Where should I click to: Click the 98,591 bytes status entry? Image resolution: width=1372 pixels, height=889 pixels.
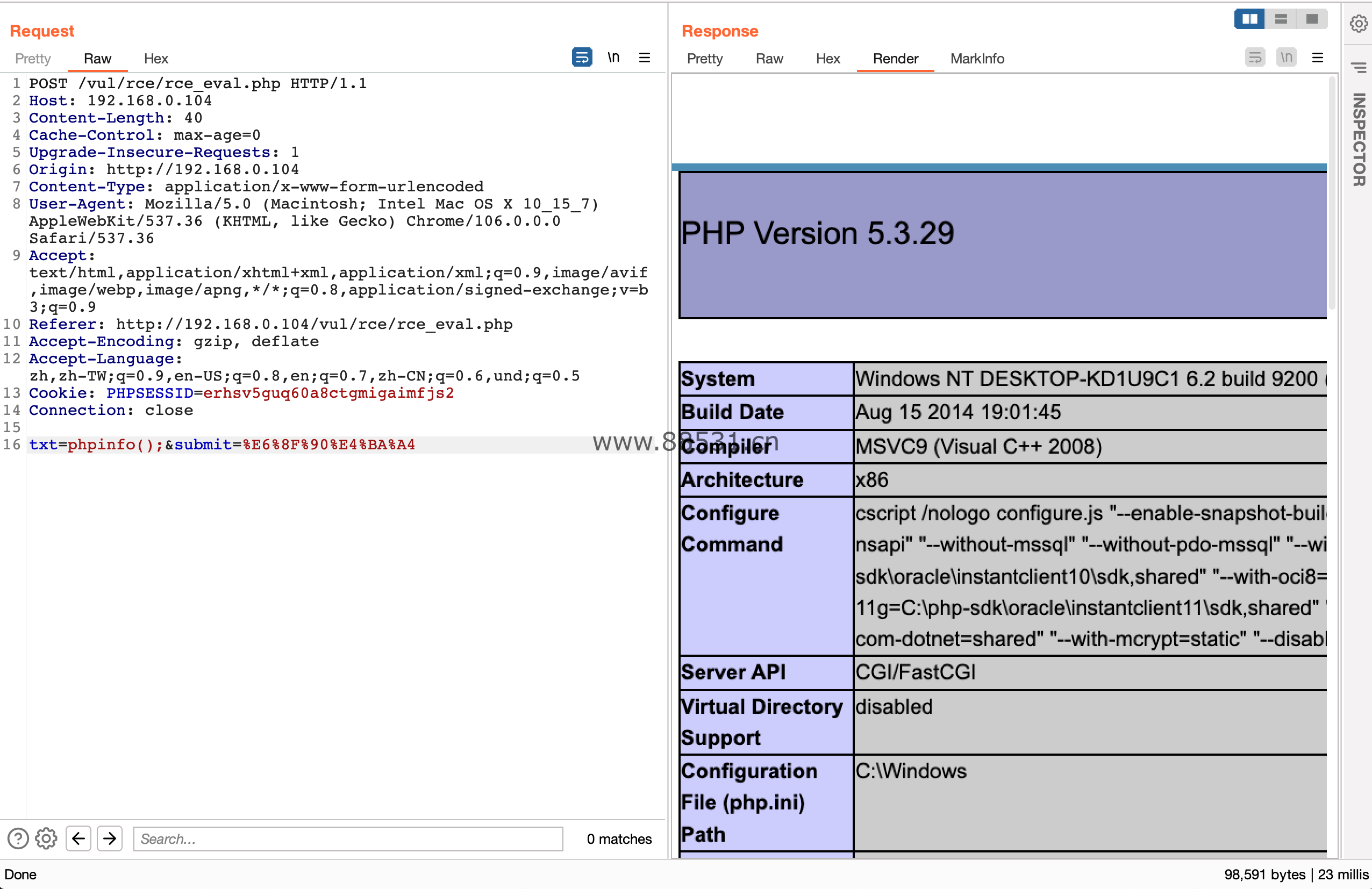pyautogui.click(x=1264, y=874)
